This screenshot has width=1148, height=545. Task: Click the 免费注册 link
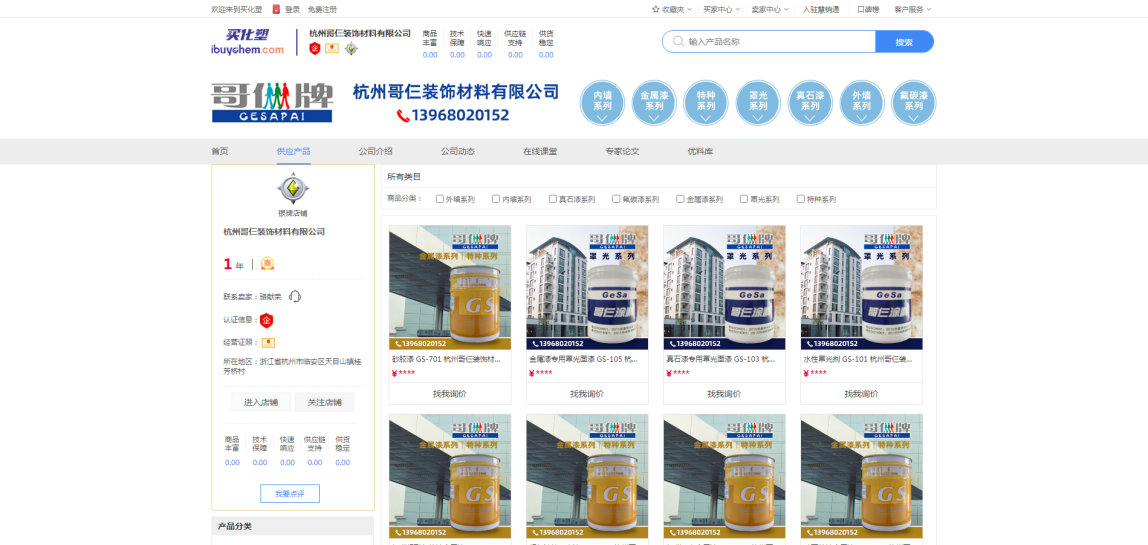[322, 10]
